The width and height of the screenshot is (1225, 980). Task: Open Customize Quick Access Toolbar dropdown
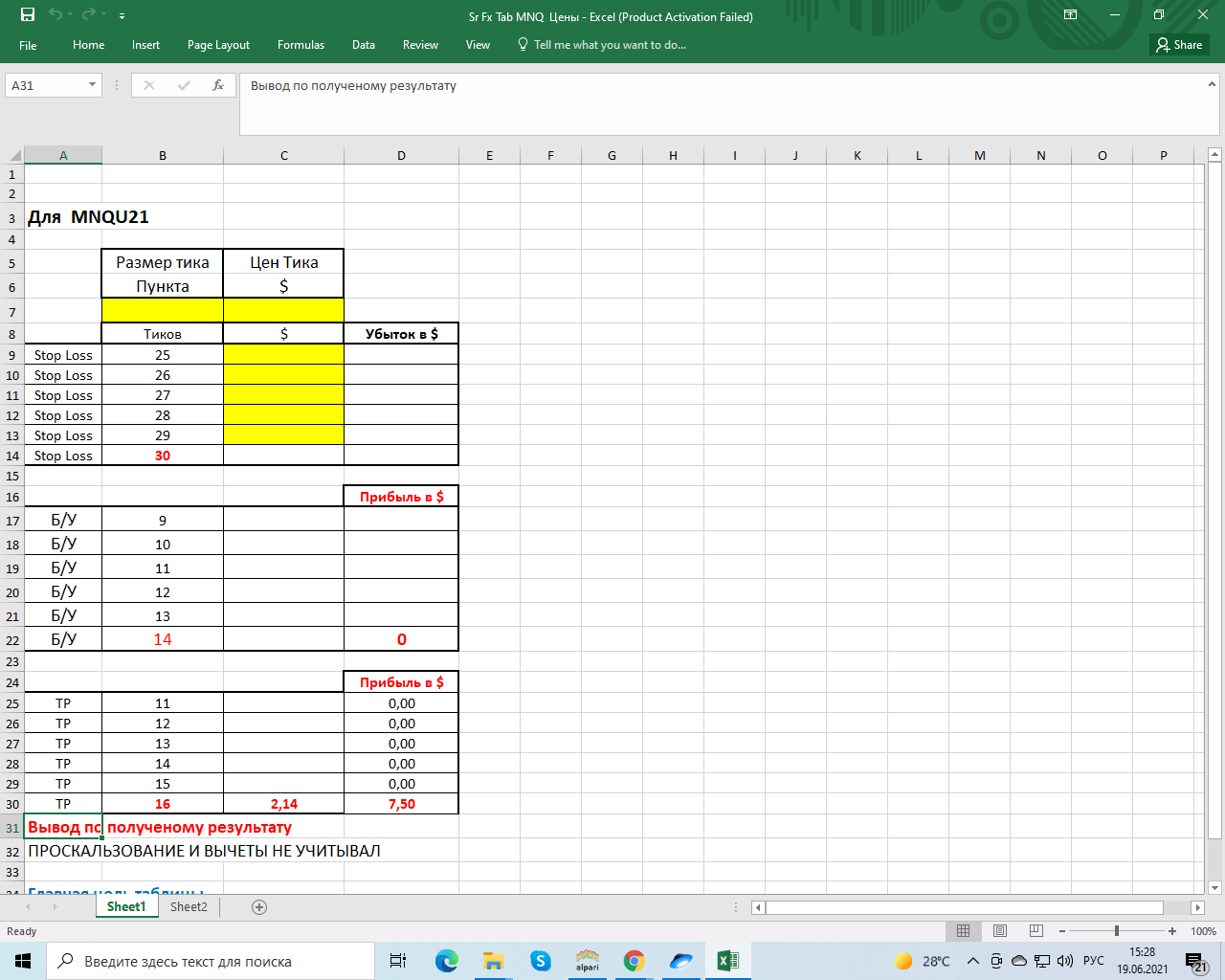click(x=122, y=16)
